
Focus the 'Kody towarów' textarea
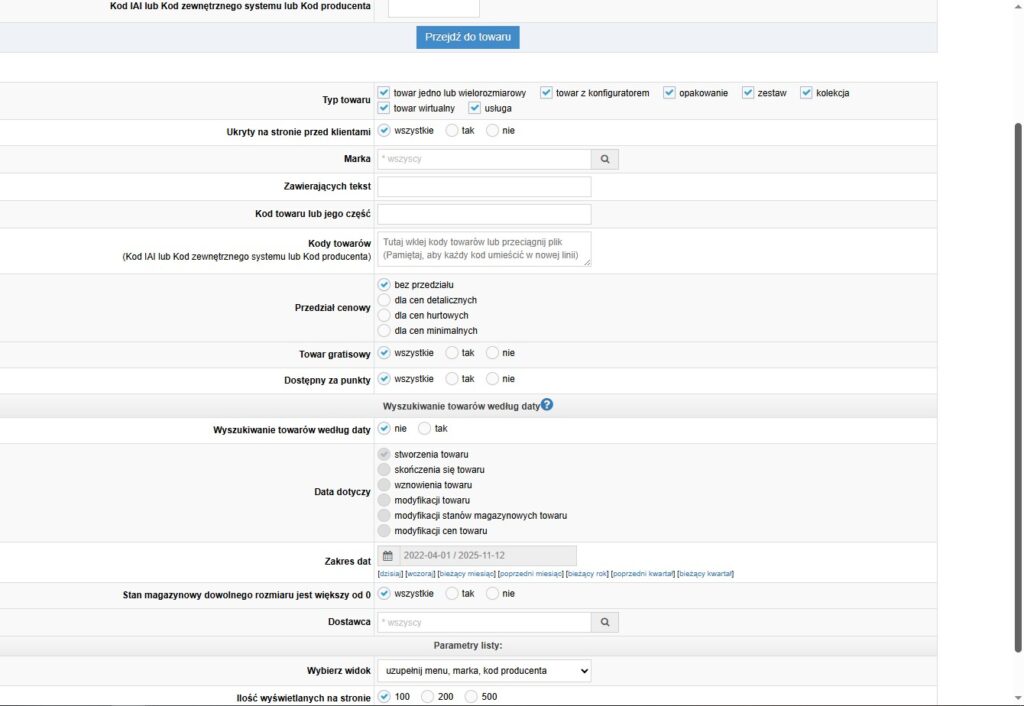484,250
